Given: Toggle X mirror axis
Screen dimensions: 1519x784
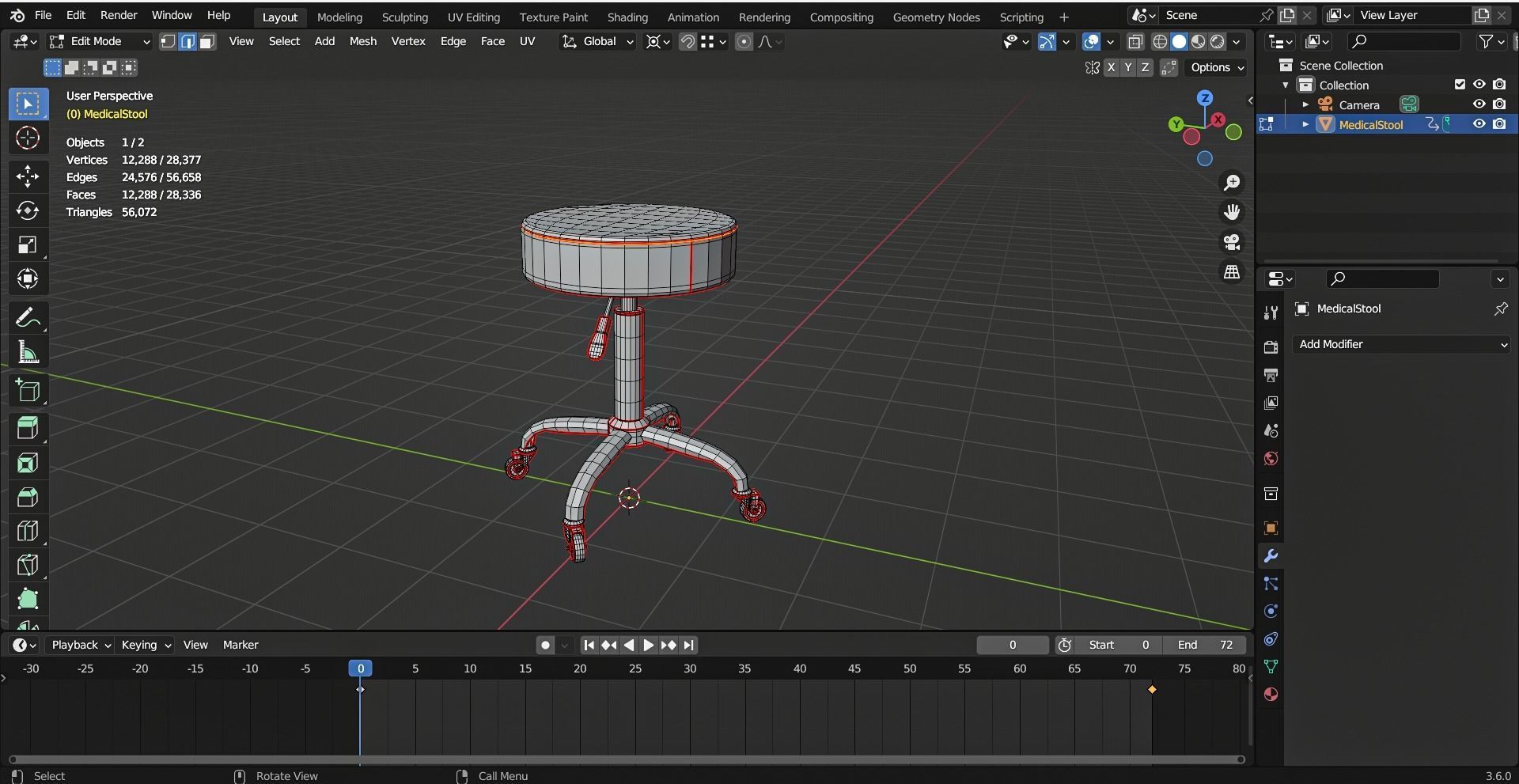Looking at the screenshot, I should (1112, 67).
